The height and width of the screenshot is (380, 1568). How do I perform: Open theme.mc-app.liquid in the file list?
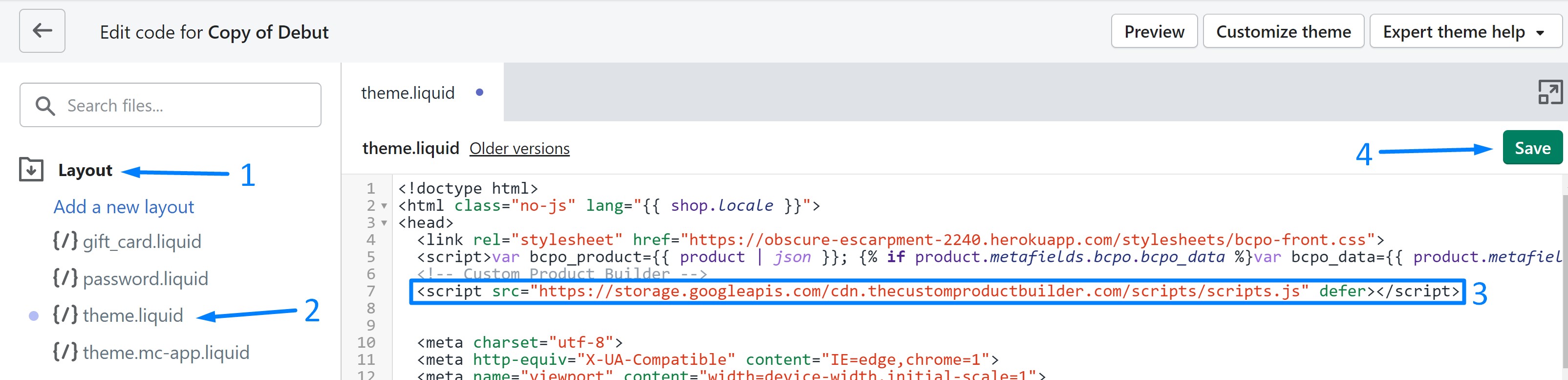(x=166, y=353)
